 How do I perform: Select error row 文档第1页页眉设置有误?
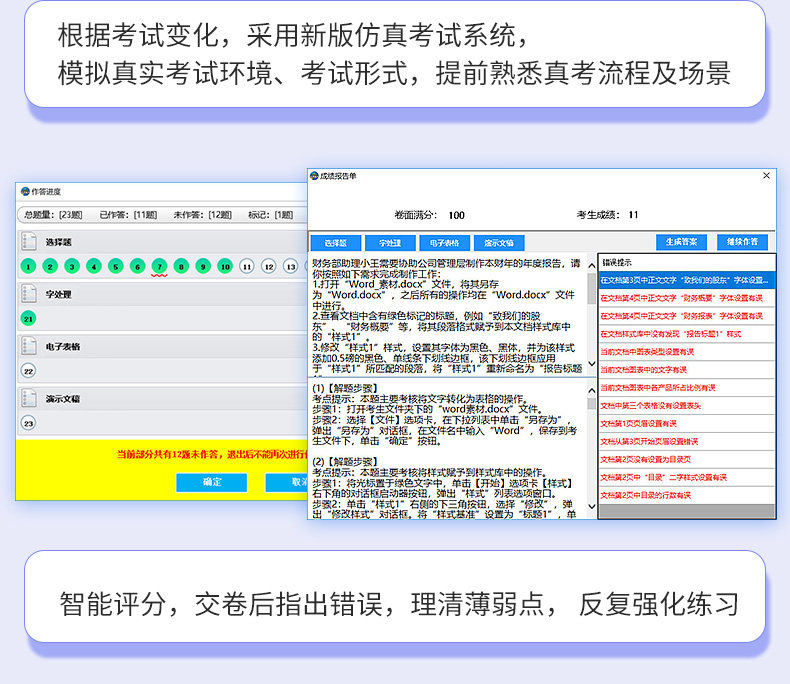[x=686, y=424]
